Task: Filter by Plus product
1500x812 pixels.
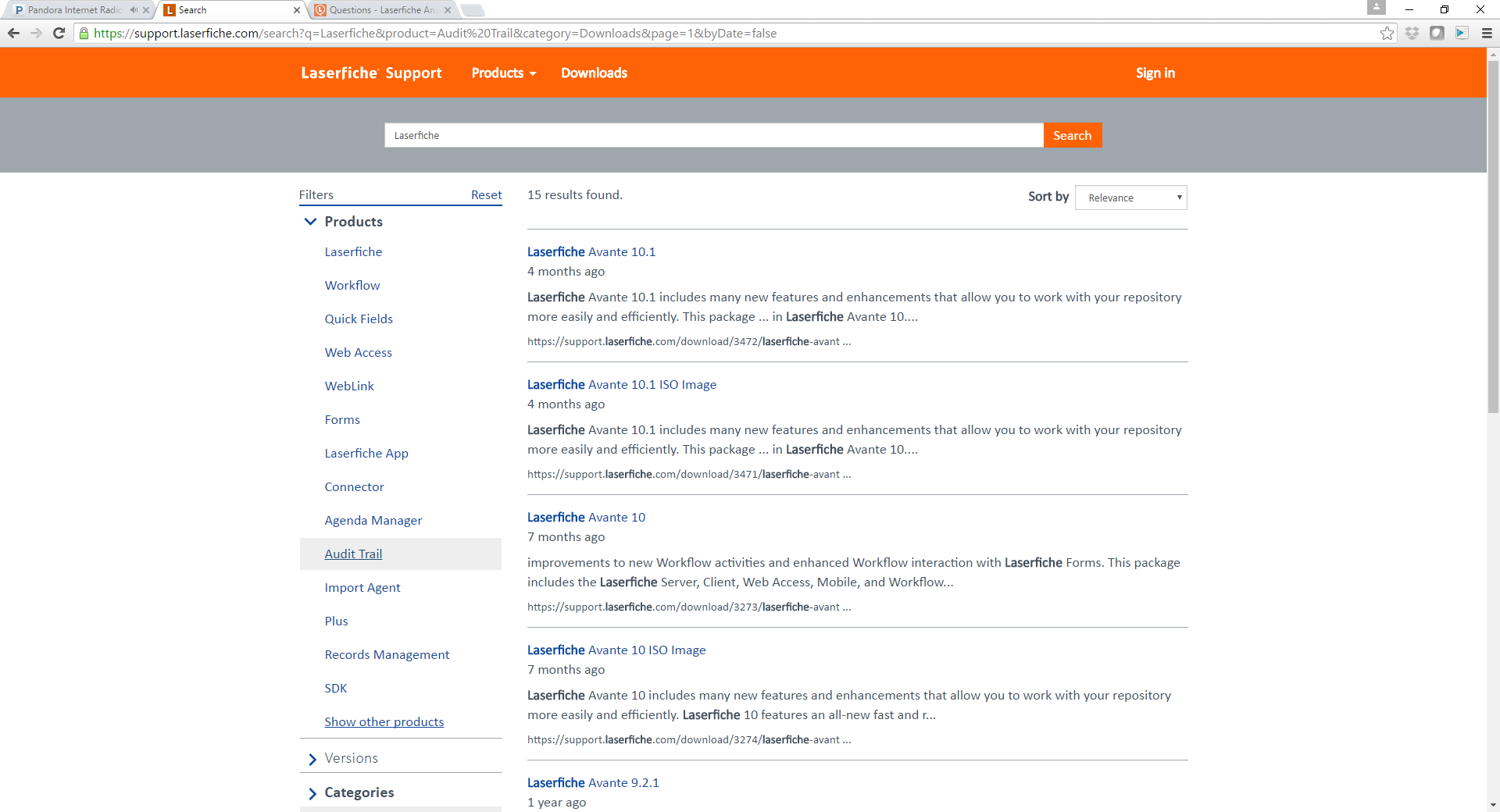Action: 337,621
